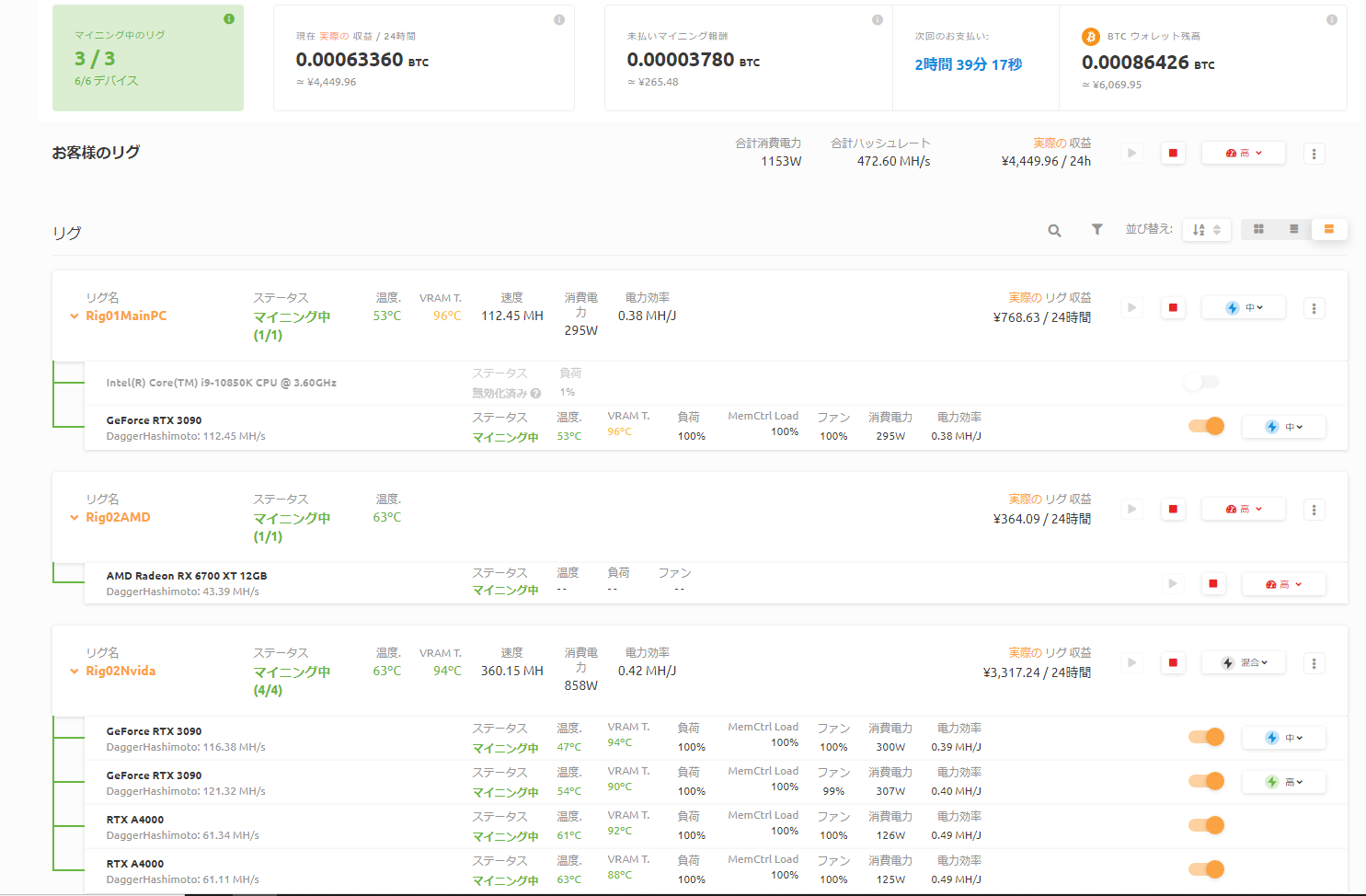Toggle the RTX A4000 at 61.11 MH/s
The height and width of the screenshot is (896, 1366).
[1206, 869]
